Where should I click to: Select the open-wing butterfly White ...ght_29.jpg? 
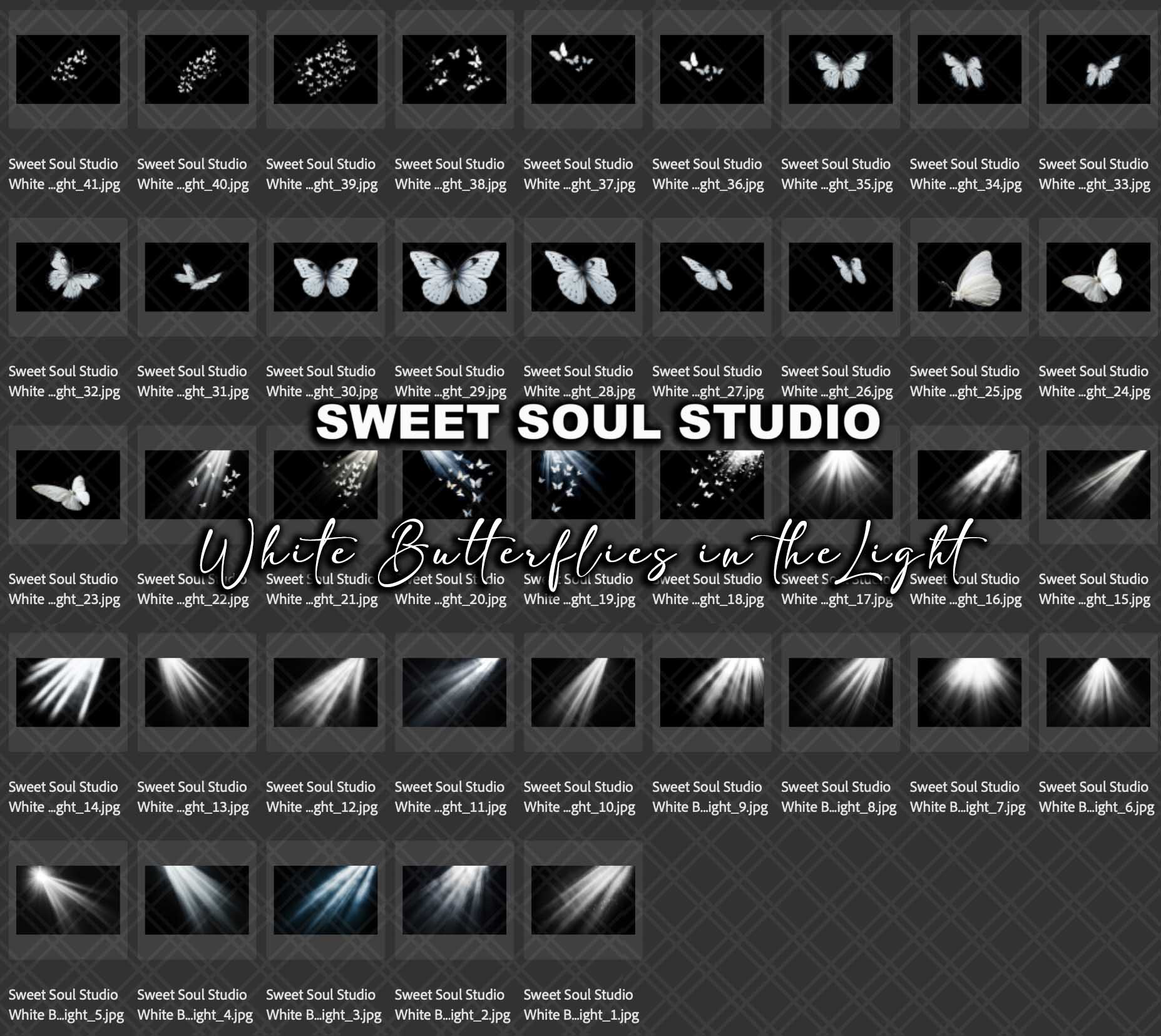coord(454,277)
